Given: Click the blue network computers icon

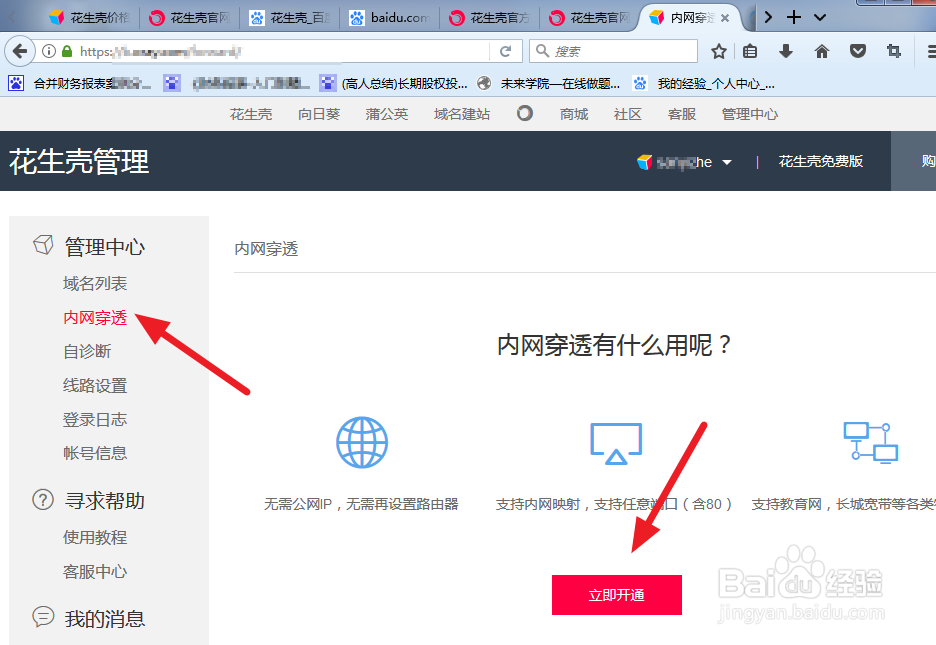Looking at the screenshot, I should coord(870,442).
